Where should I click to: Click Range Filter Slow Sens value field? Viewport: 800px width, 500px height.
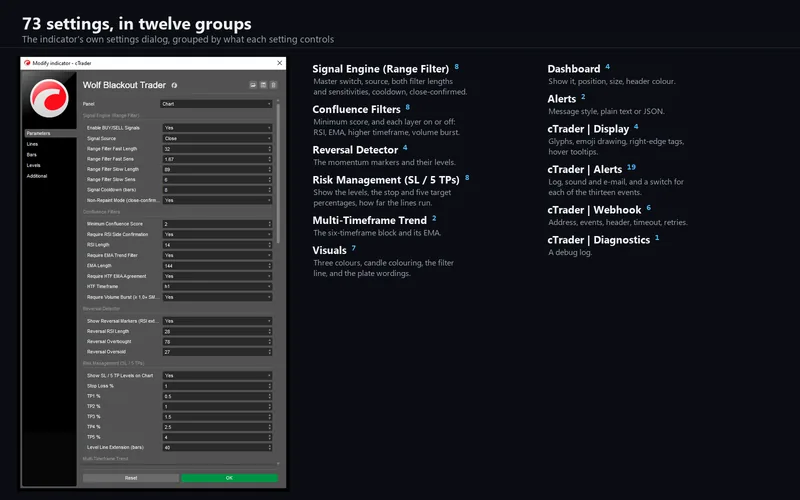(x=217, y=180)
